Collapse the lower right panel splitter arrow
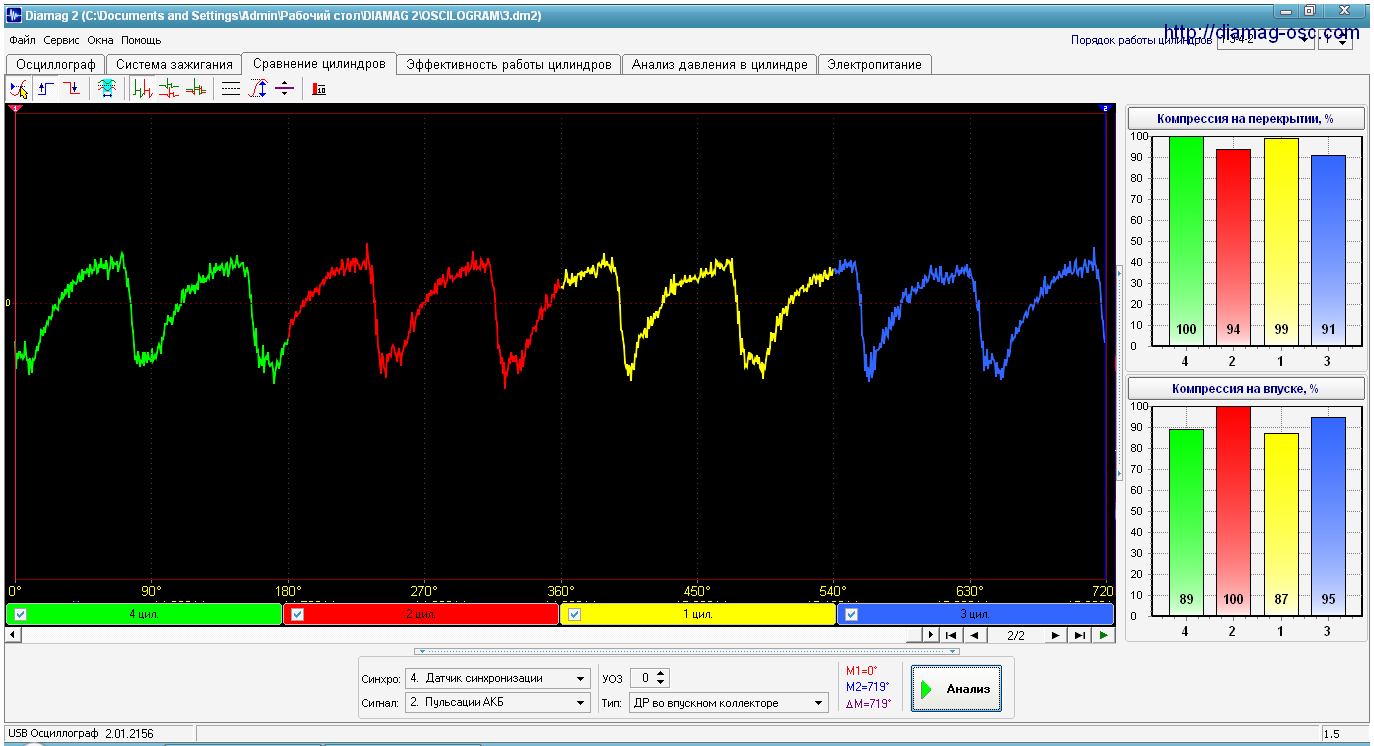 (x=1119, y=474)
